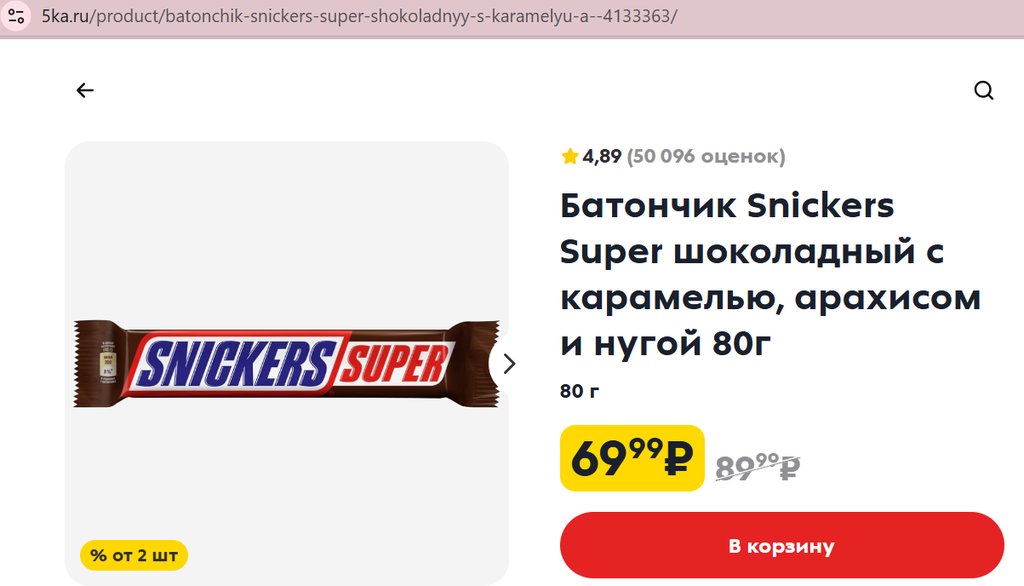Click the small info label on wrapper end
This screenshot has height=586, width=1024.
(x=107, y=361)
